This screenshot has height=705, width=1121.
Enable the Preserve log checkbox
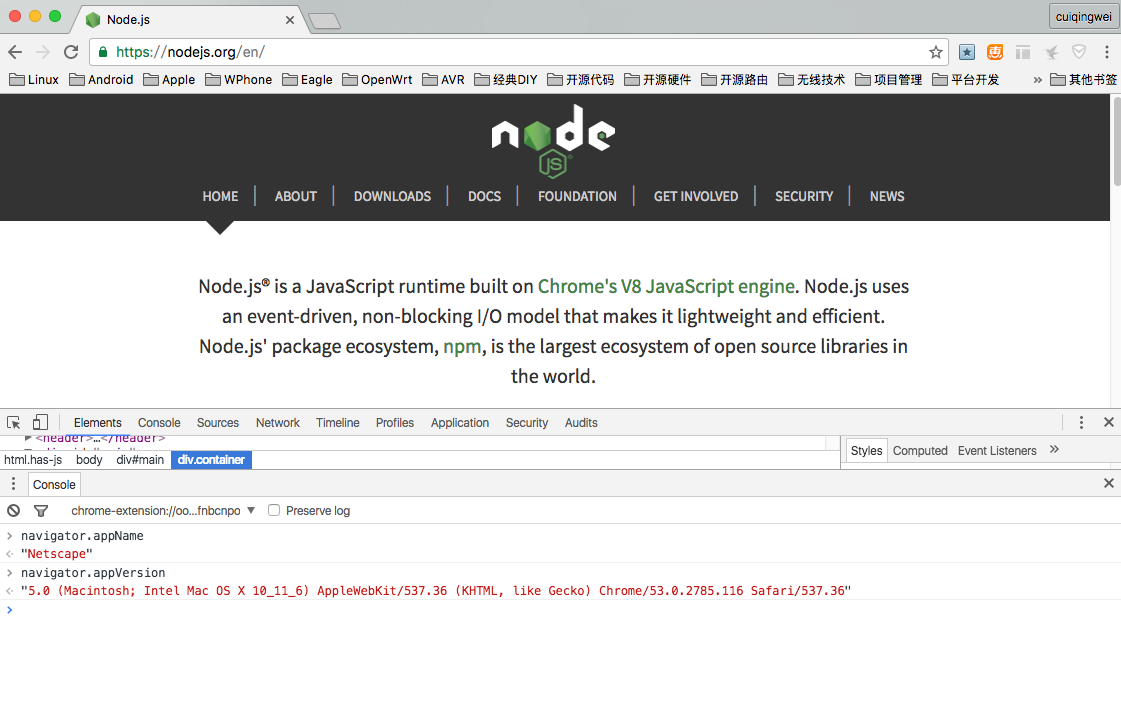pos(274,510)
